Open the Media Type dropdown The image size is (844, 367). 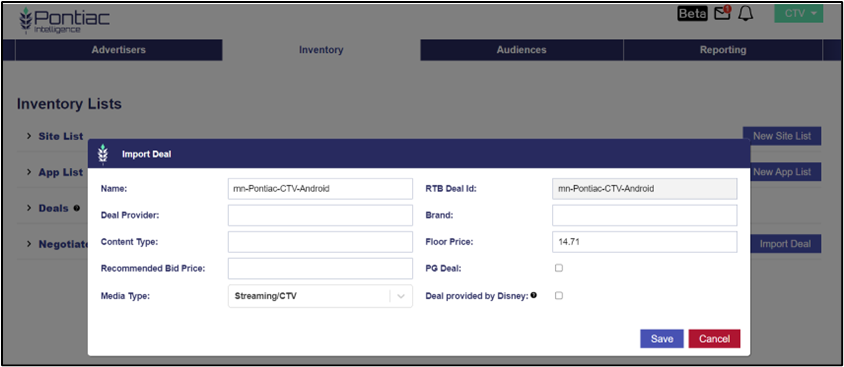(320, 296)
